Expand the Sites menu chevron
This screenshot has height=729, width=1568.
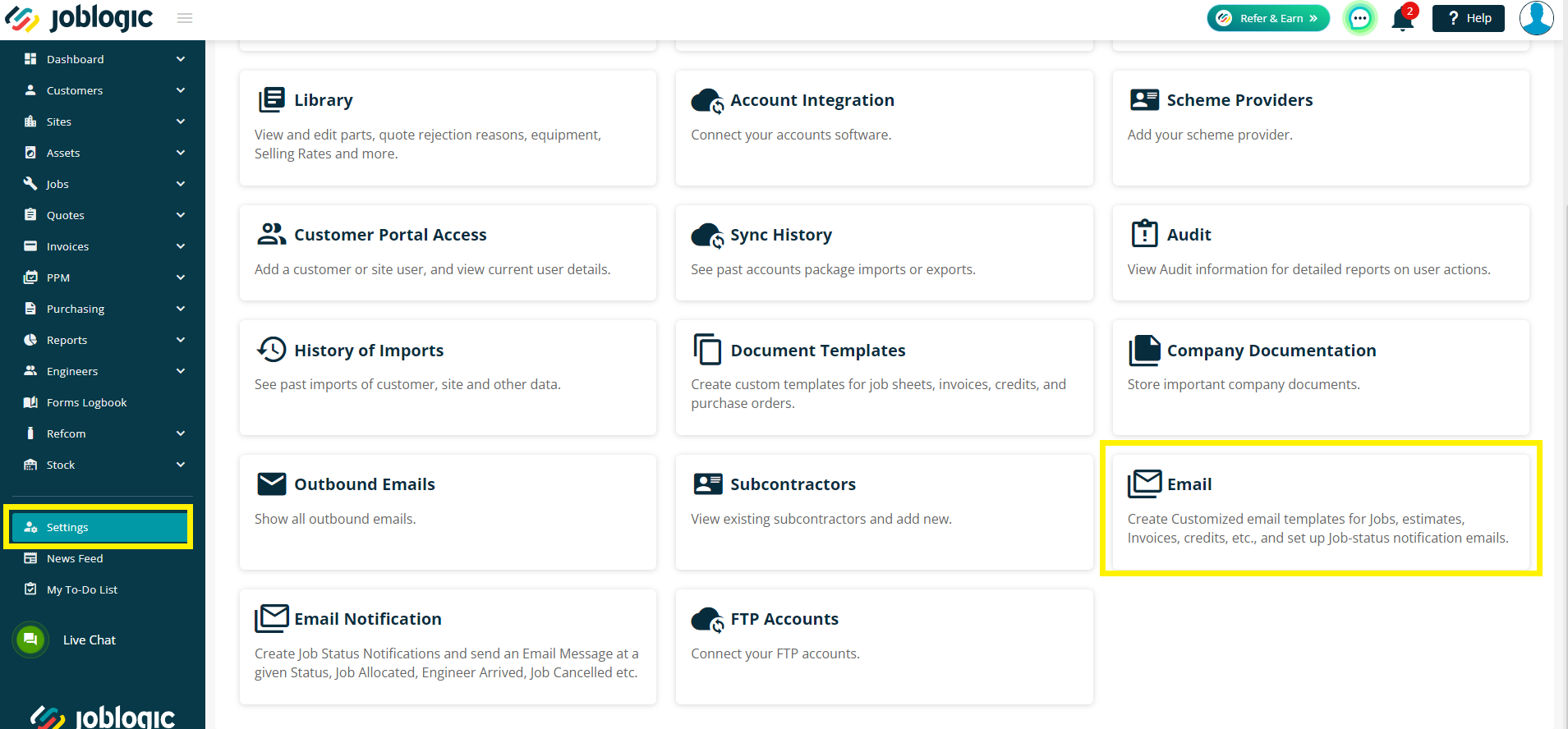point(181,121)
